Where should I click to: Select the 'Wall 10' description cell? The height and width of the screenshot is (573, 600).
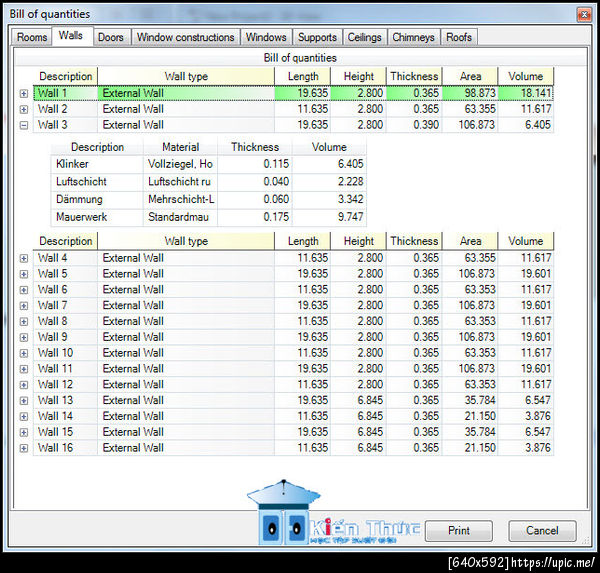pyautogui.click(x=65, y=353)
